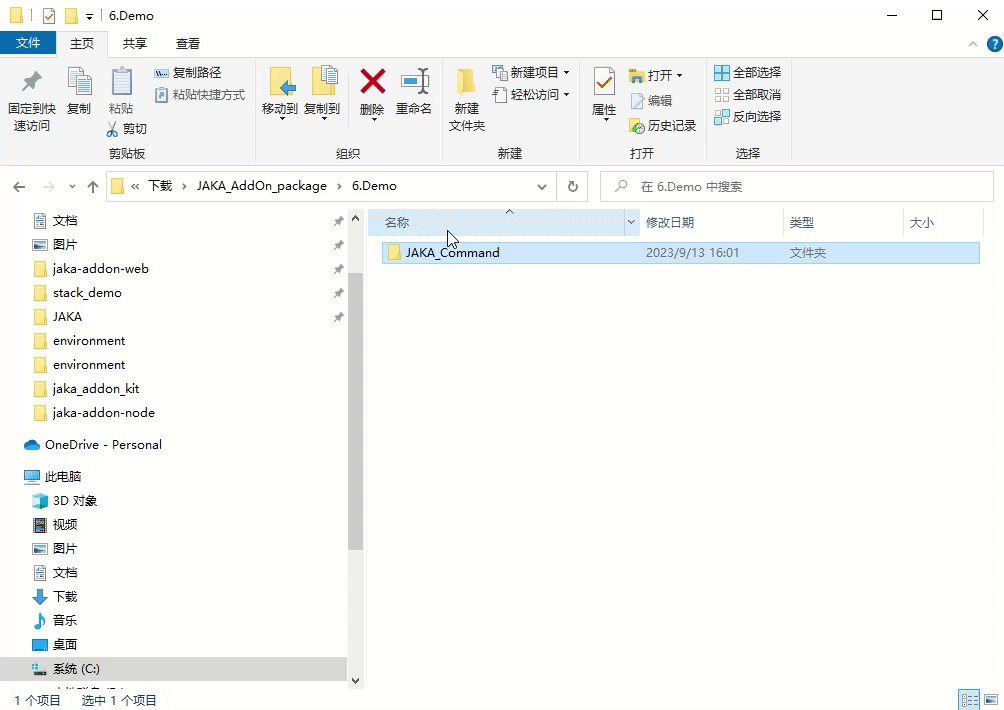
Task: Switch to the 共享 ribbon tab
Action: pos(134,44)
